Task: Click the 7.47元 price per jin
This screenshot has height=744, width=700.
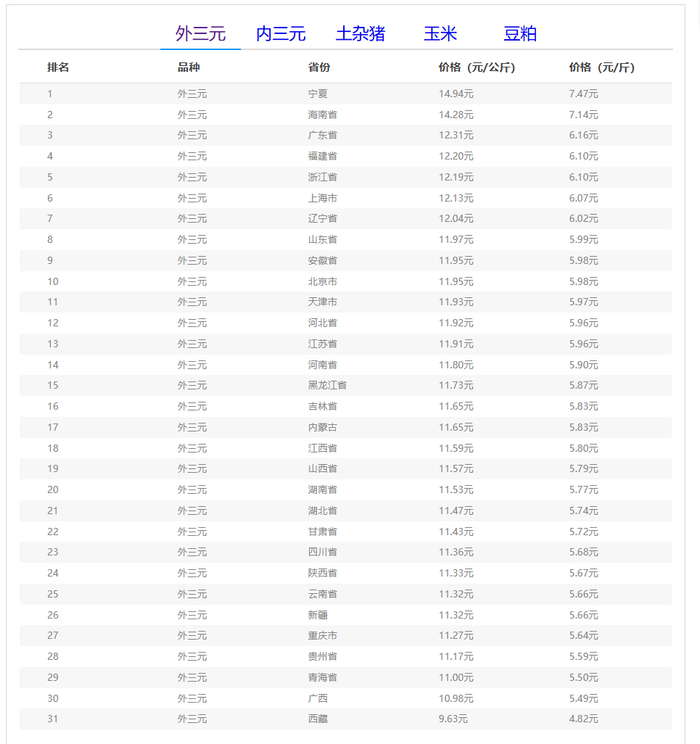Action: (x=583, y=94)
